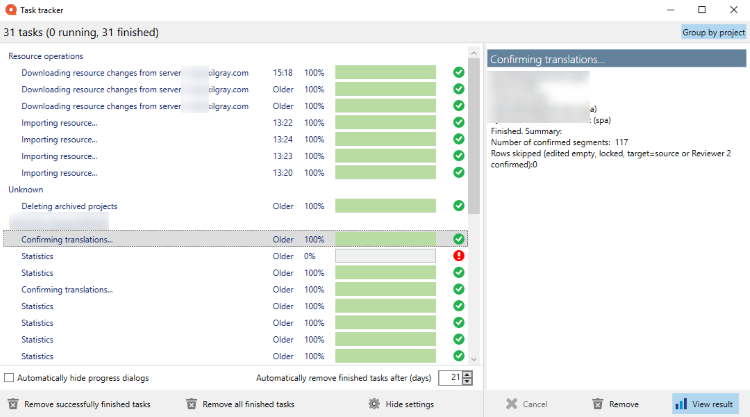Image resolution: width=750 pixels, height=417 pixels.
Task: Click the Task tracker app icon in title bar
Action: click(11, 9)
